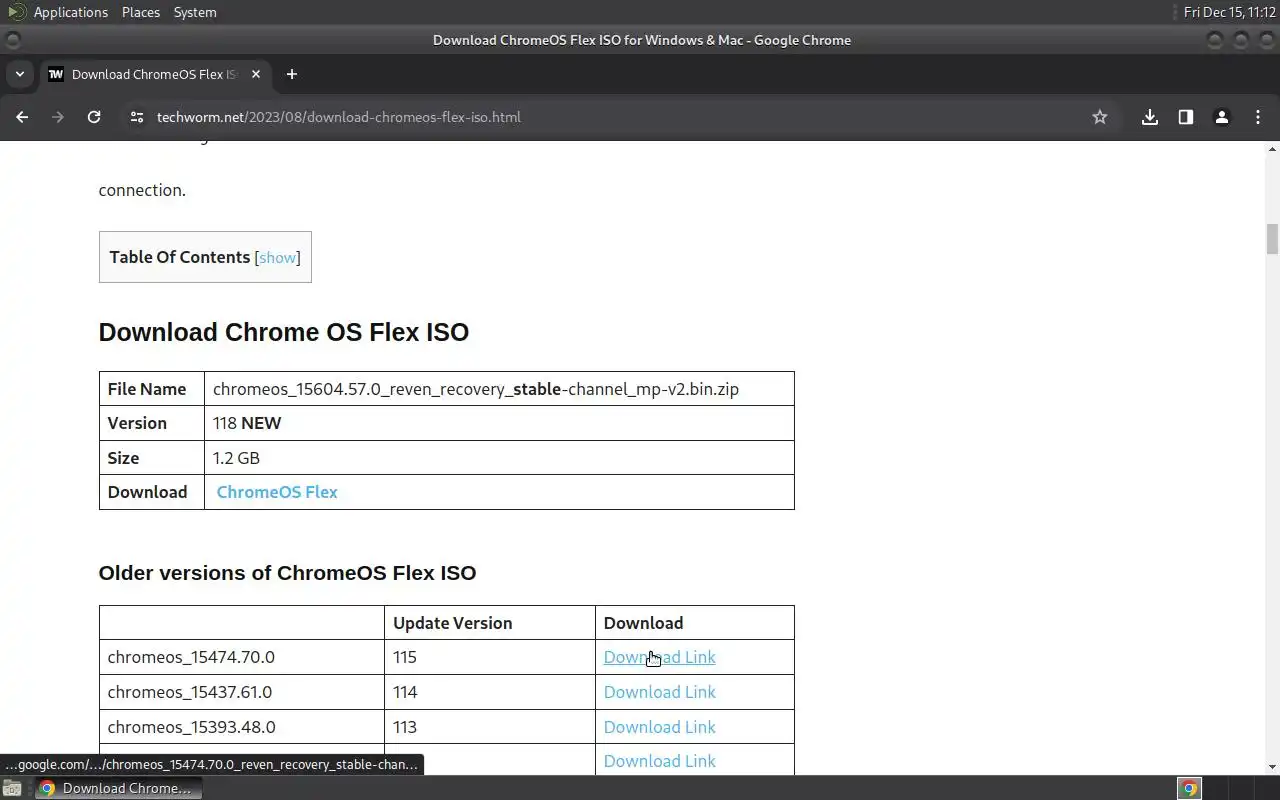Click the scrollbar down arrow

click(x=1272, y=767)
